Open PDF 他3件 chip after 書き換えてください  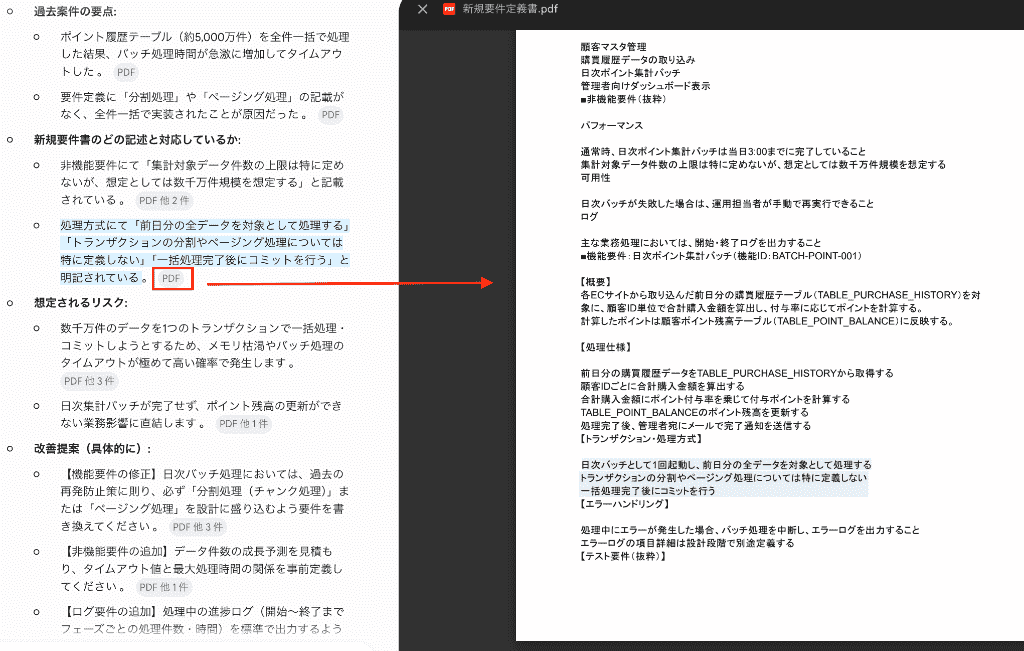(x=198, y=527)
